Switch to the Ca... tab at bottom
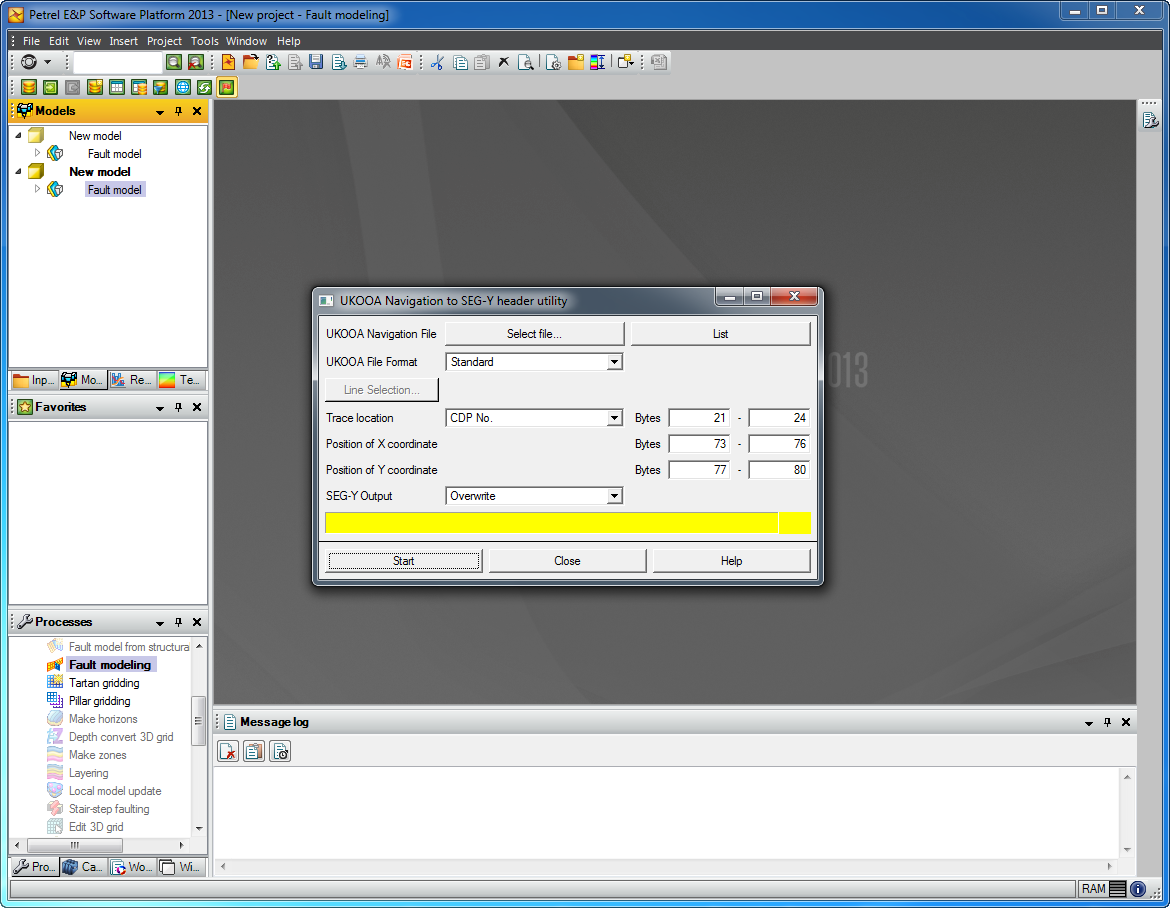The image size is (1170, 908). click(x=83, y=867)
